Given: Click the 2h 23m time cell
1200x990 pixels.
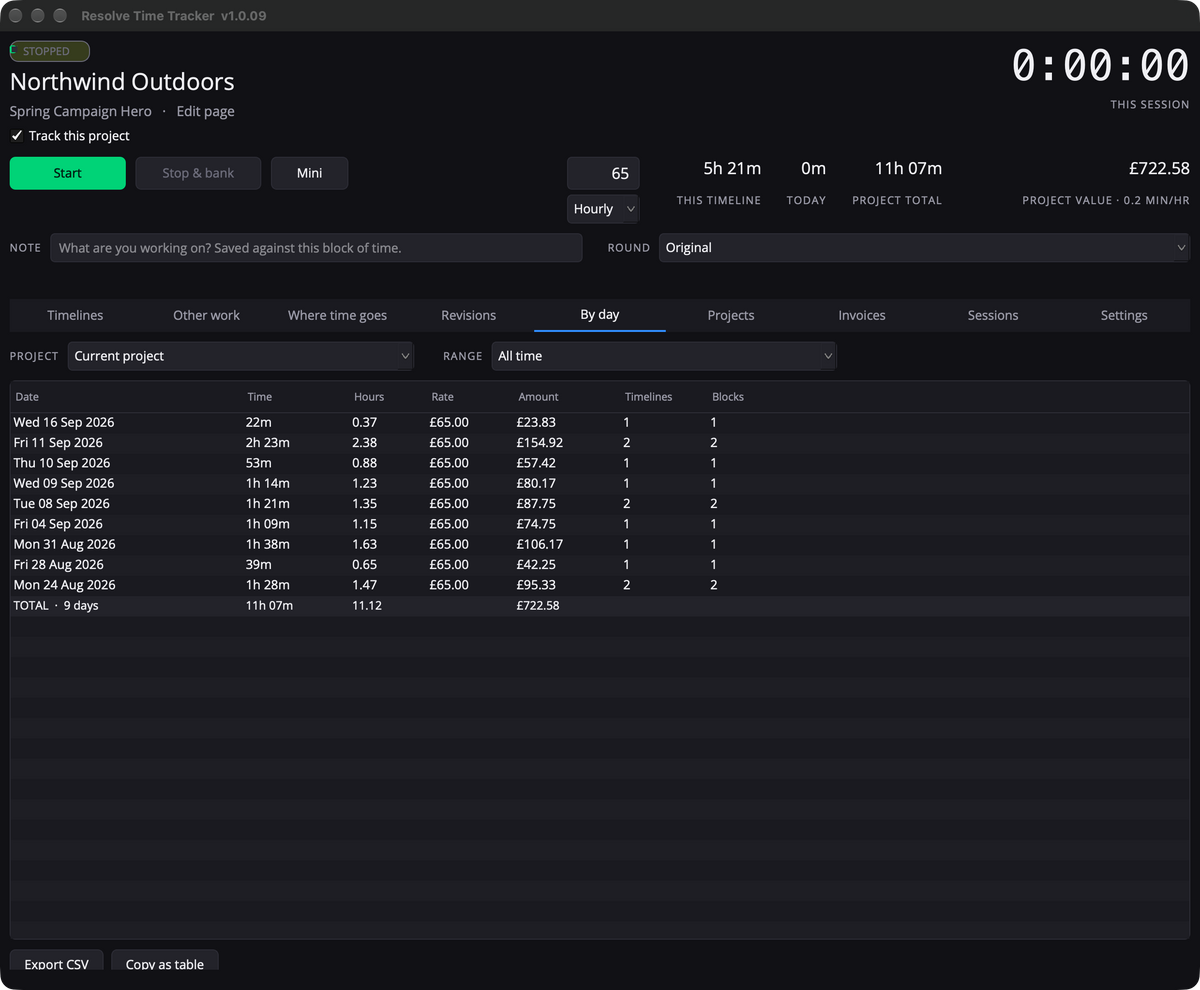Looking at the screenshot, I should 268,443.
